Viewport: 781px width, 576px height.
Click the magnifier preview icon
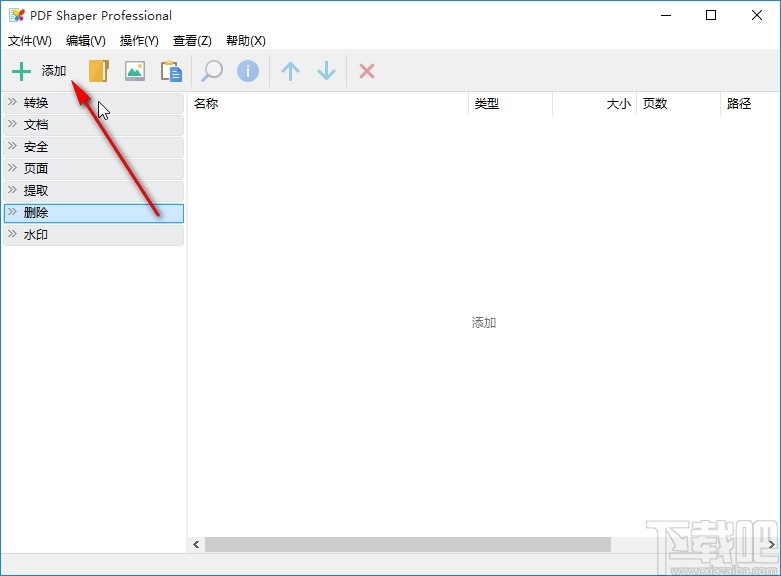pyautogui.click(x=212, y=71)
